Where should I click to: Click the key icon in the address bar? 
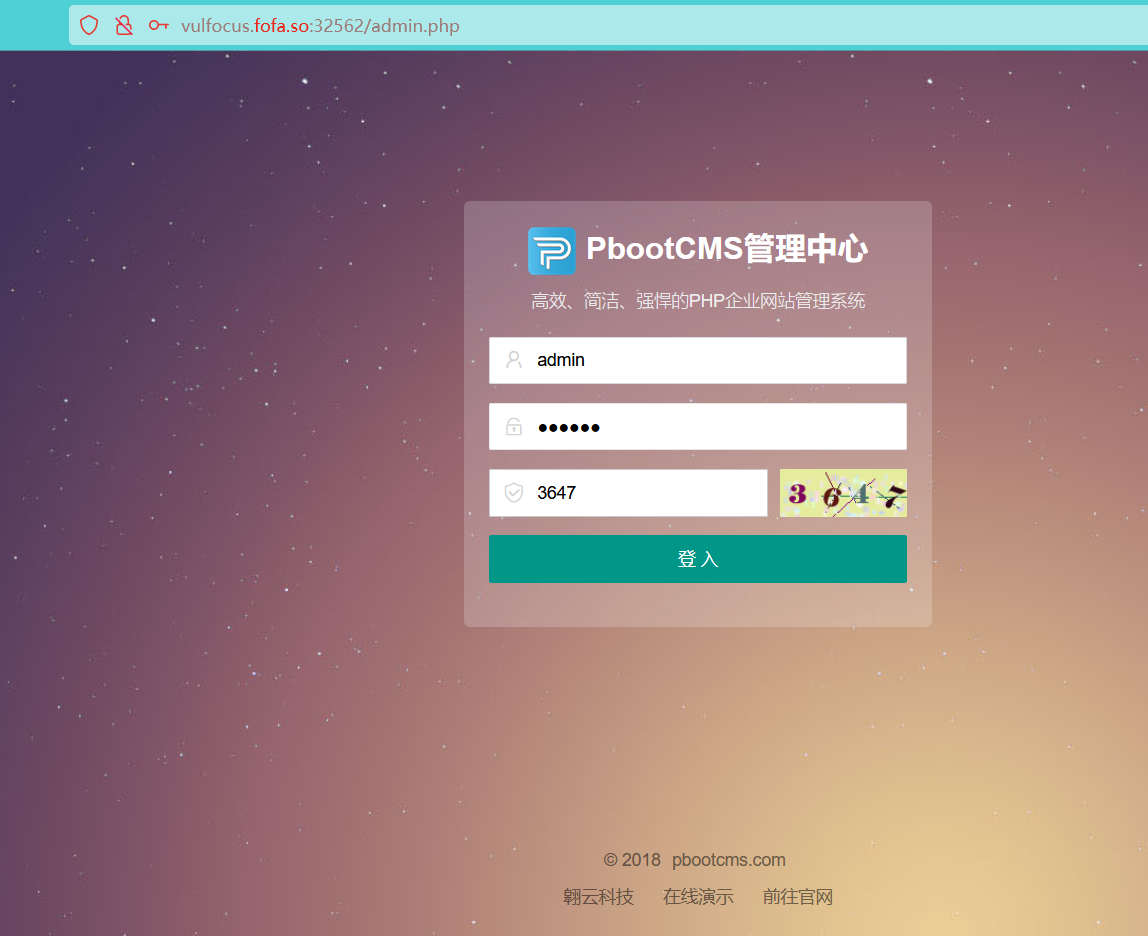[x=158, y=25]
